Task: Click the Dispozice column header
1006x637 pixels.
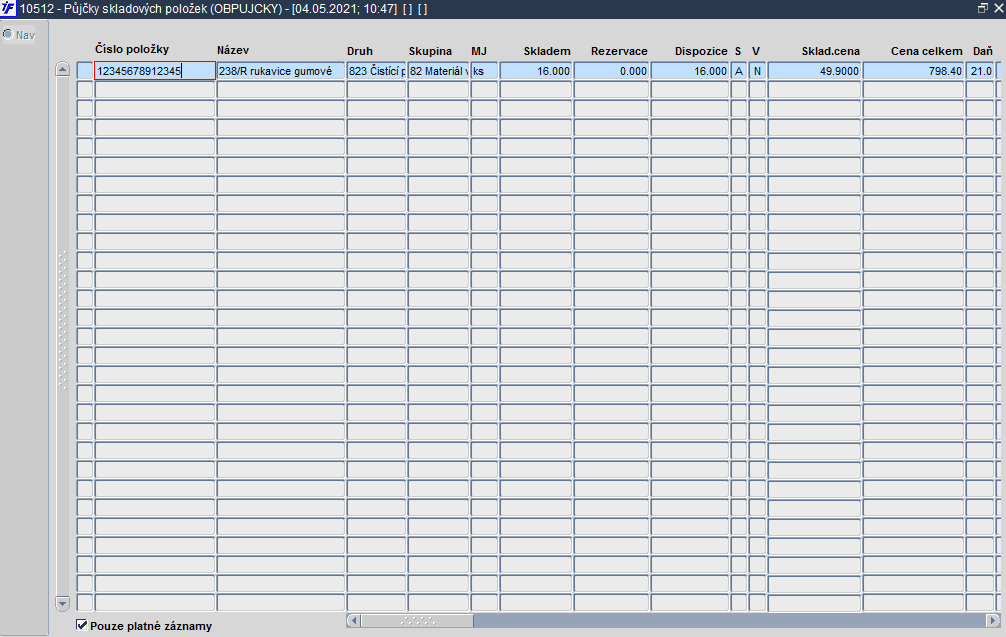Action: click(701, 51)
